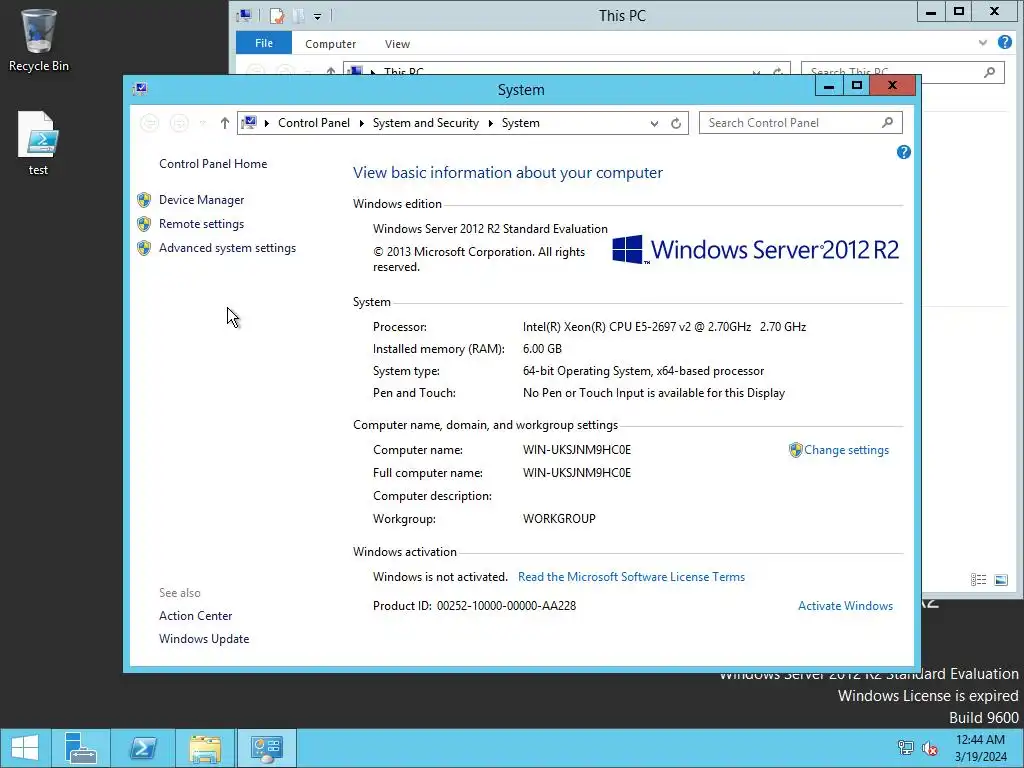Viewport: 1024px width, 768px height.
Task: Click the Intel Xeon processor value
Action: [664, 327]
